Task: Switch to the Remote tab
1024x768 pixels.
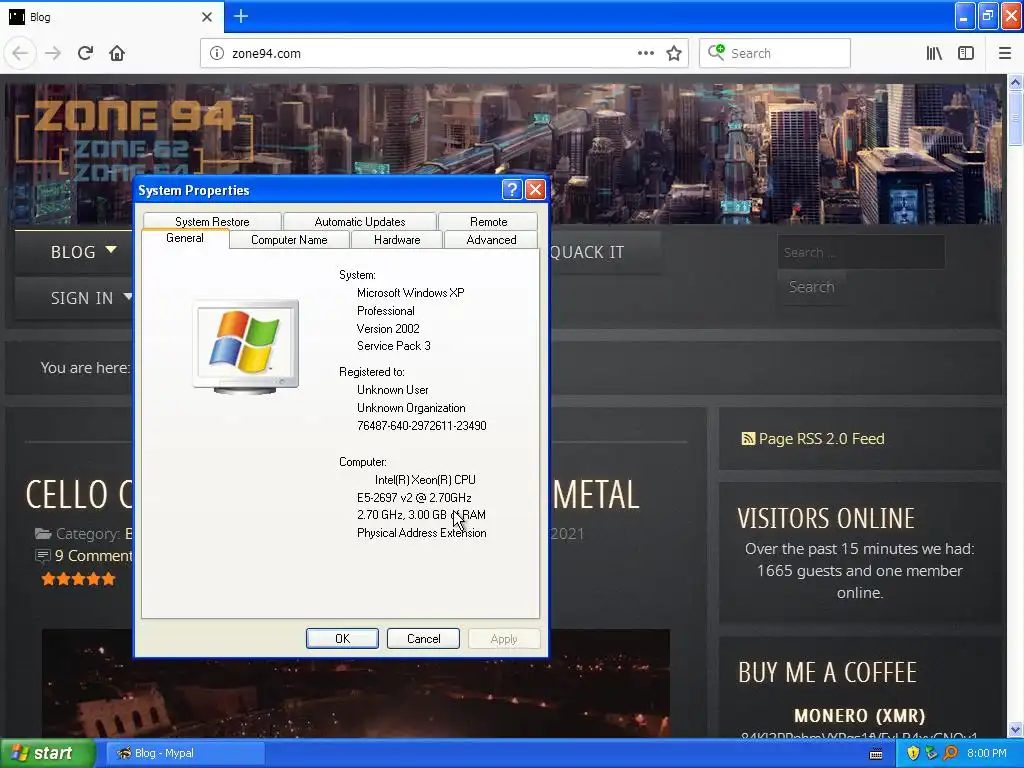Action: 488,221
